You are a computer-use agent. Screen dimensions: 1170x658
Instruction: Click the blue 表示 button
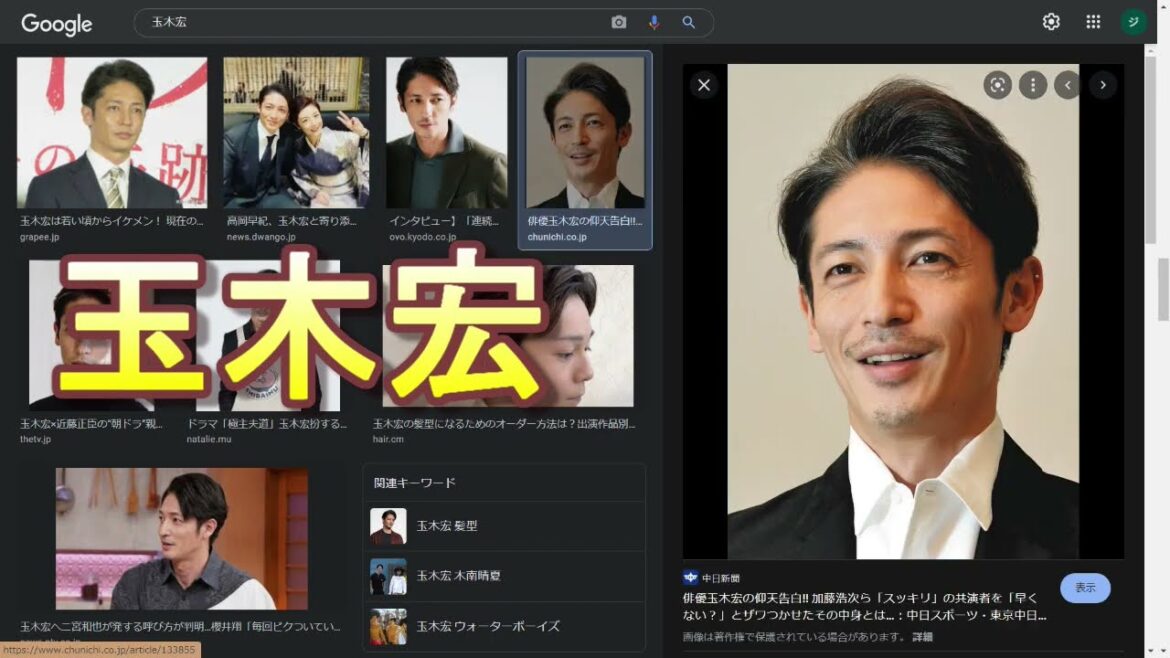[1085, 588]
